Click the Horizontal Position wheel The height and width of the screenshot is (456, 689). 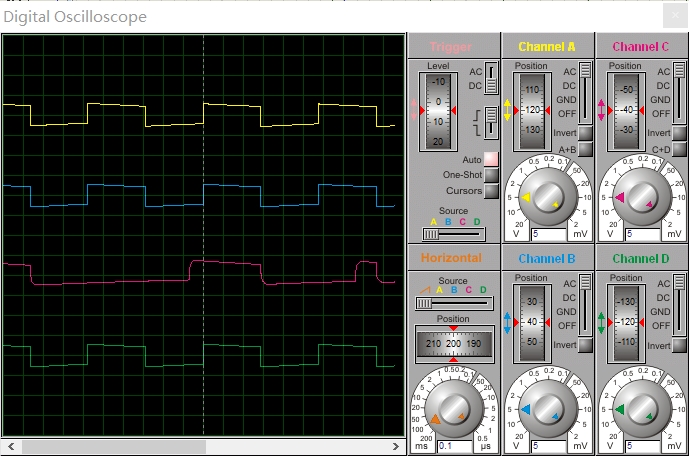(454, 344)
